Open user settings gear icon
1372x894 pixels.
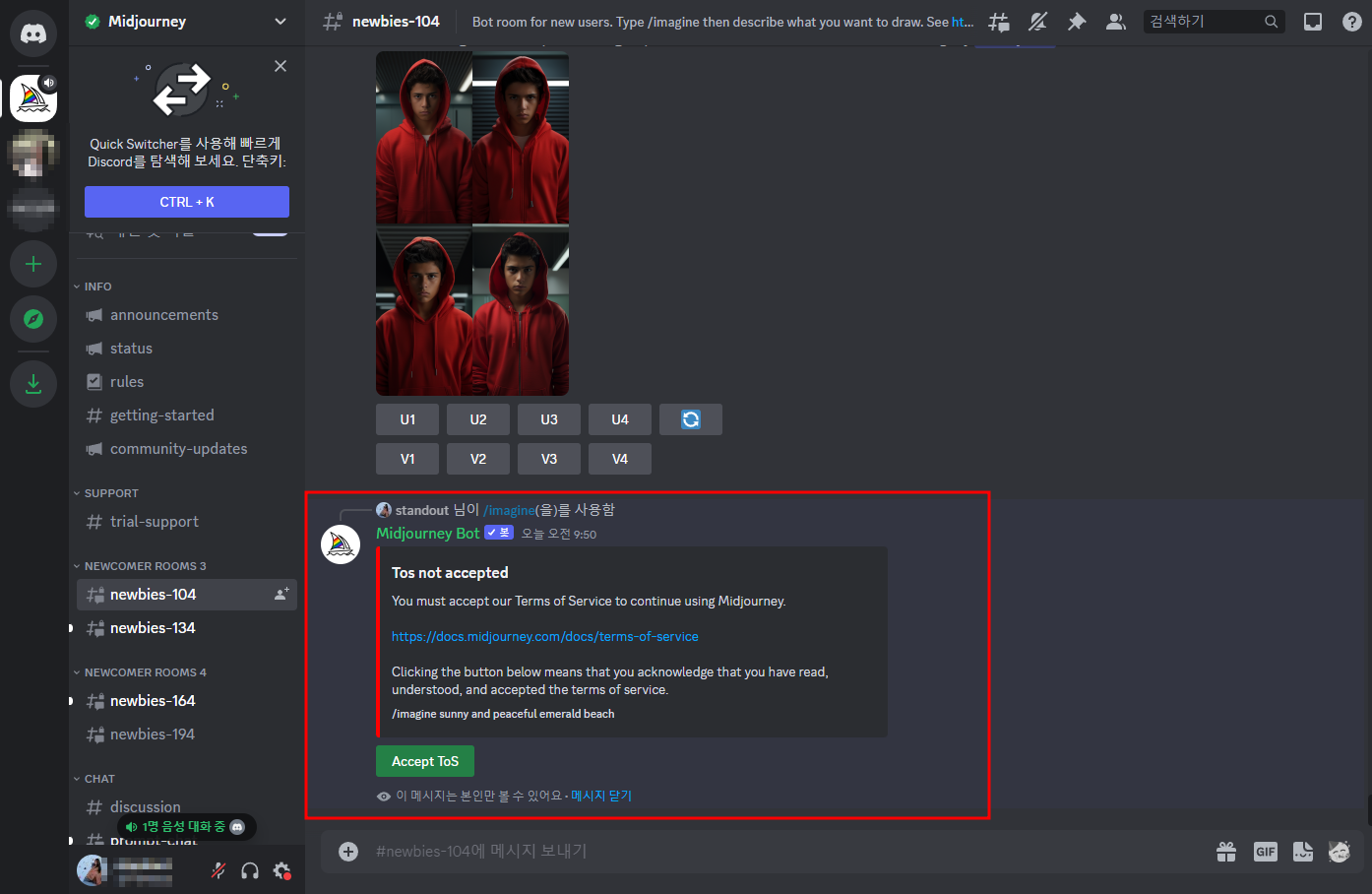(281, 870)
